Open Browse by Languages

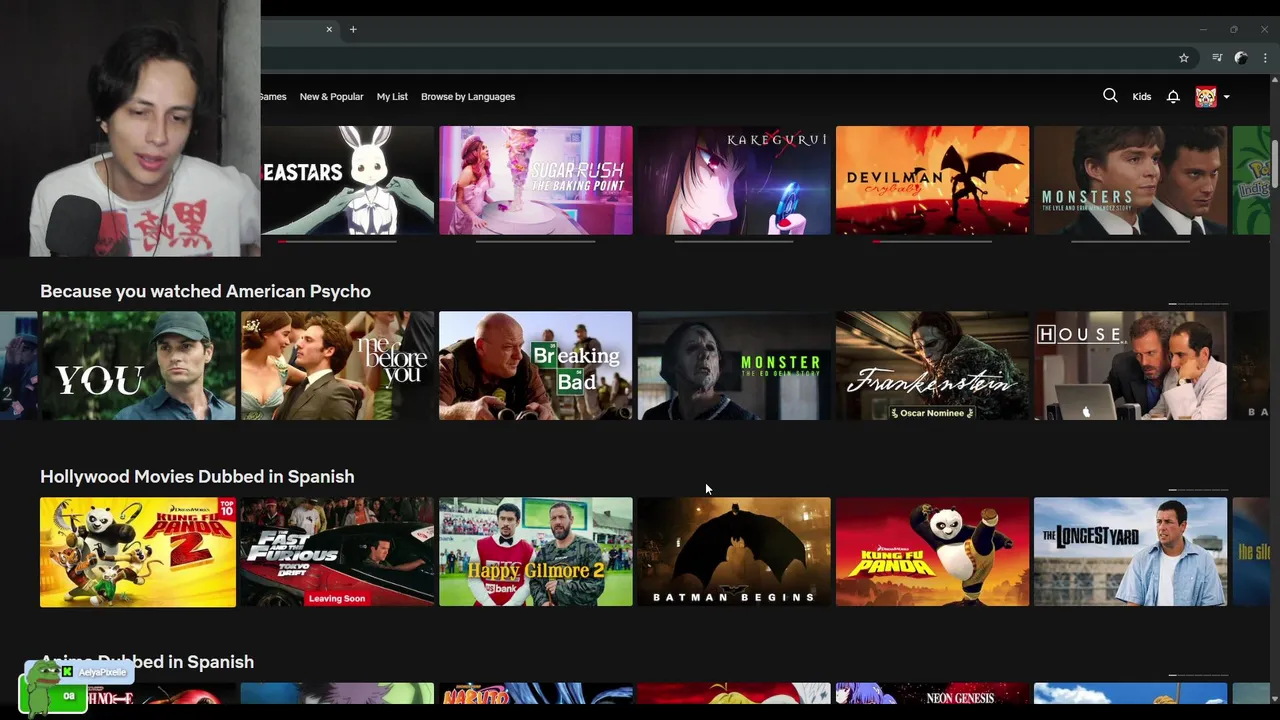click(x=468, y=97)
